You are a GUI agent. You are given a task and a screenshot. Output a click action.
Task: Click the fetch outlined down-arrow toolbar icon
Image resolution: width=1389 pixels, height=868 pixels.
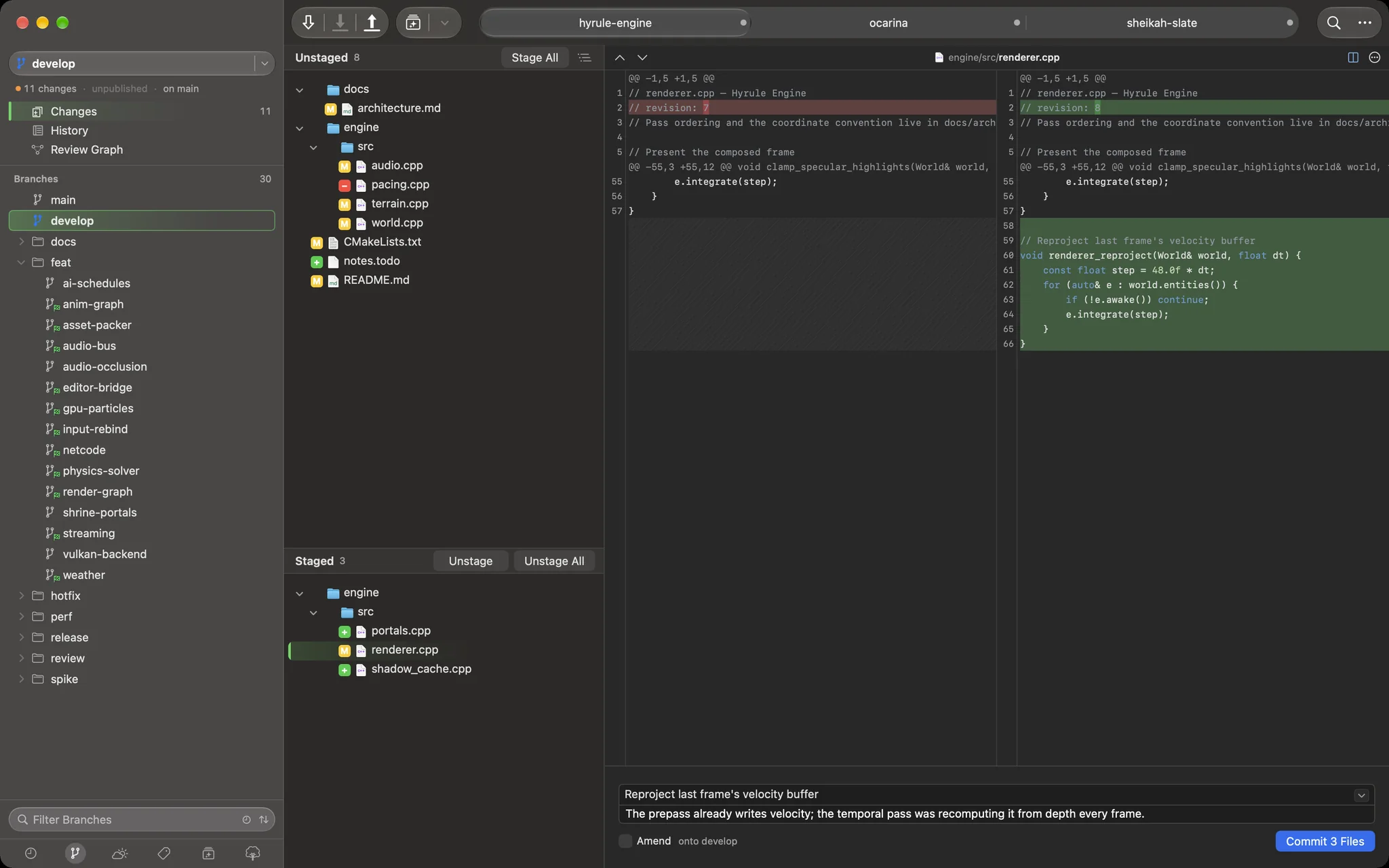click(308, 22)
